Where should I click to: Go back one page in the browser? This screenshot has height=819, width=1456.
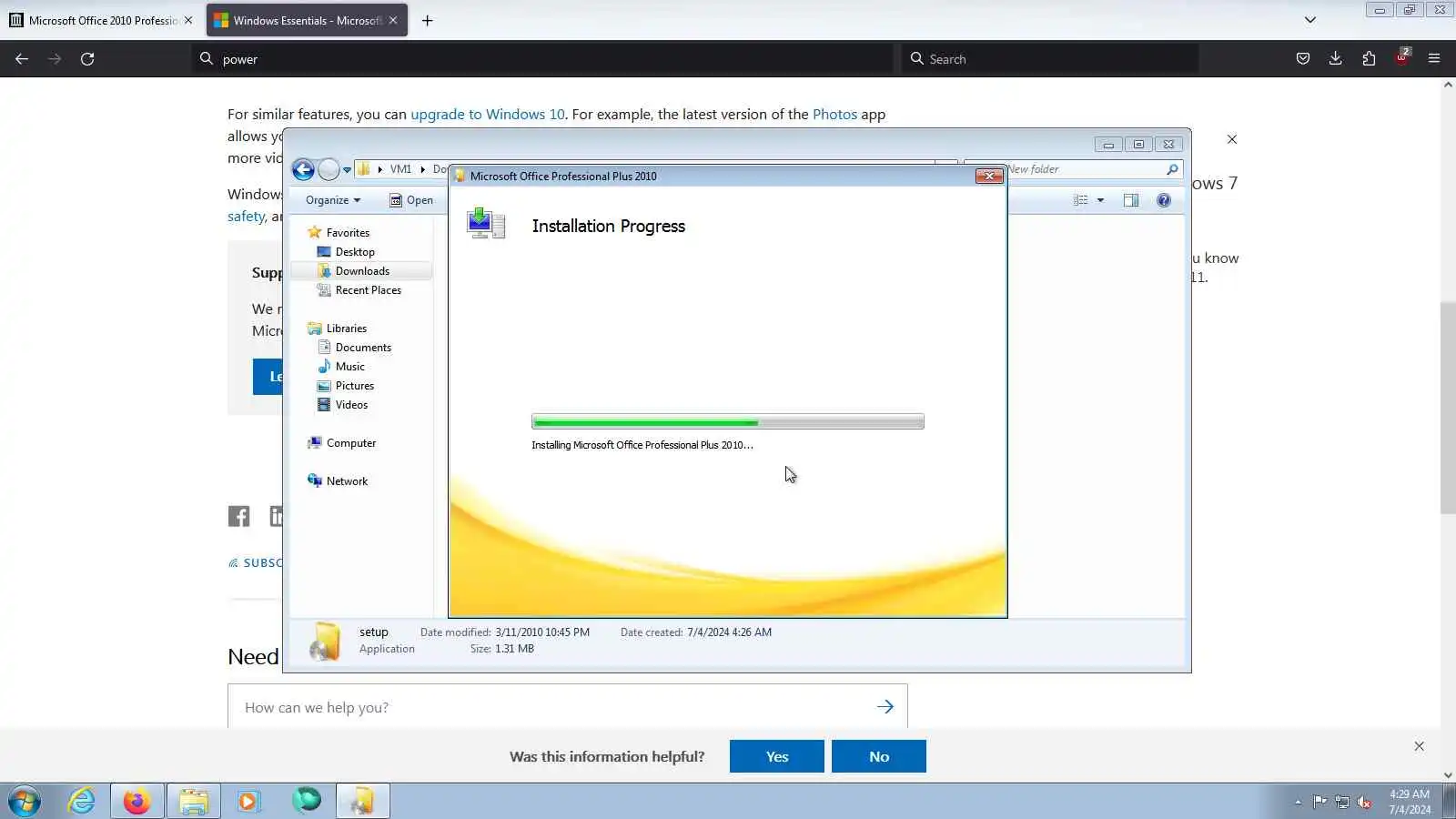(22, 59)
